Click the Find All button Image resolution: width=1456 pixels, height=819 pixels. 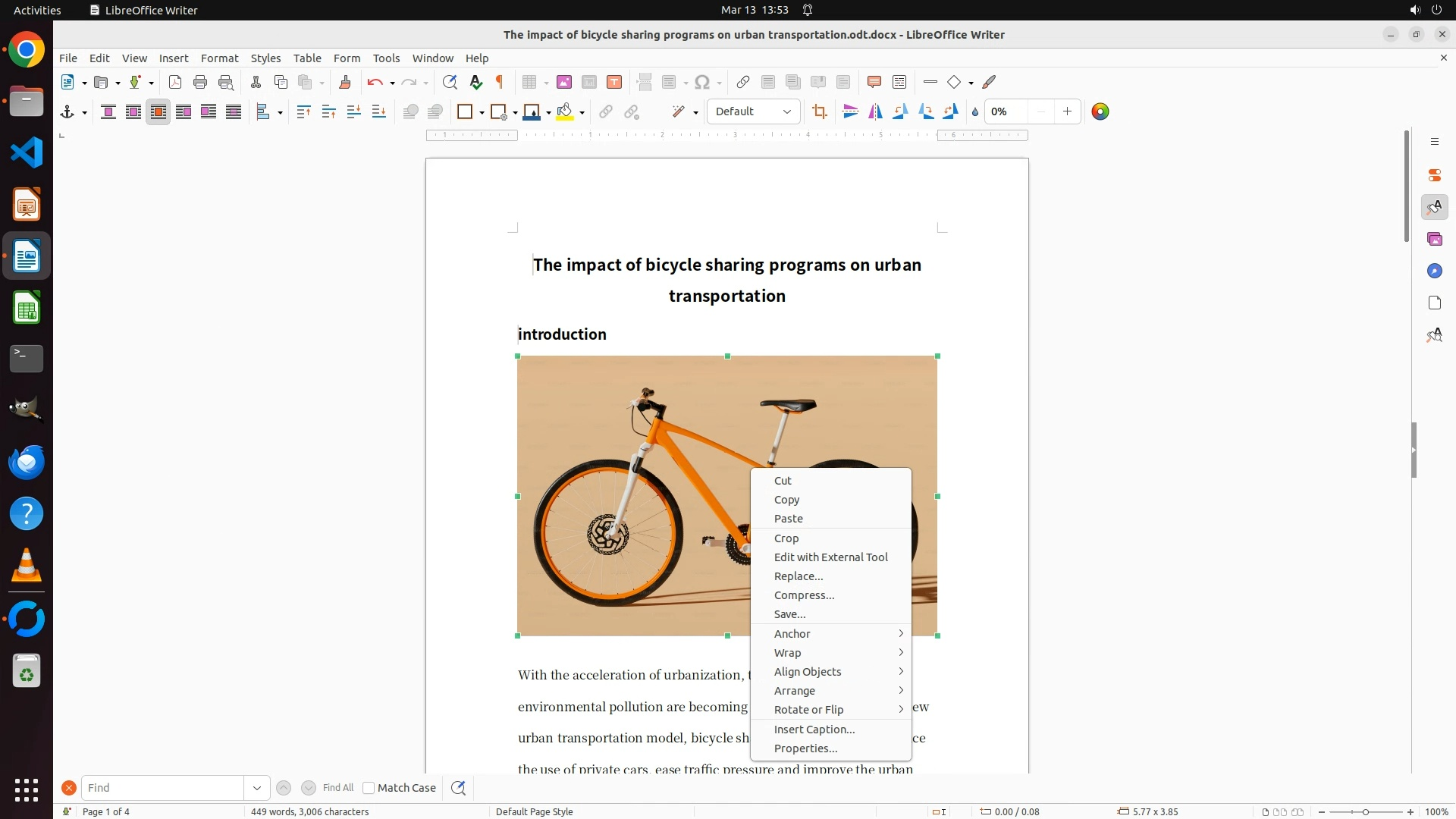[x=337, y=788]
